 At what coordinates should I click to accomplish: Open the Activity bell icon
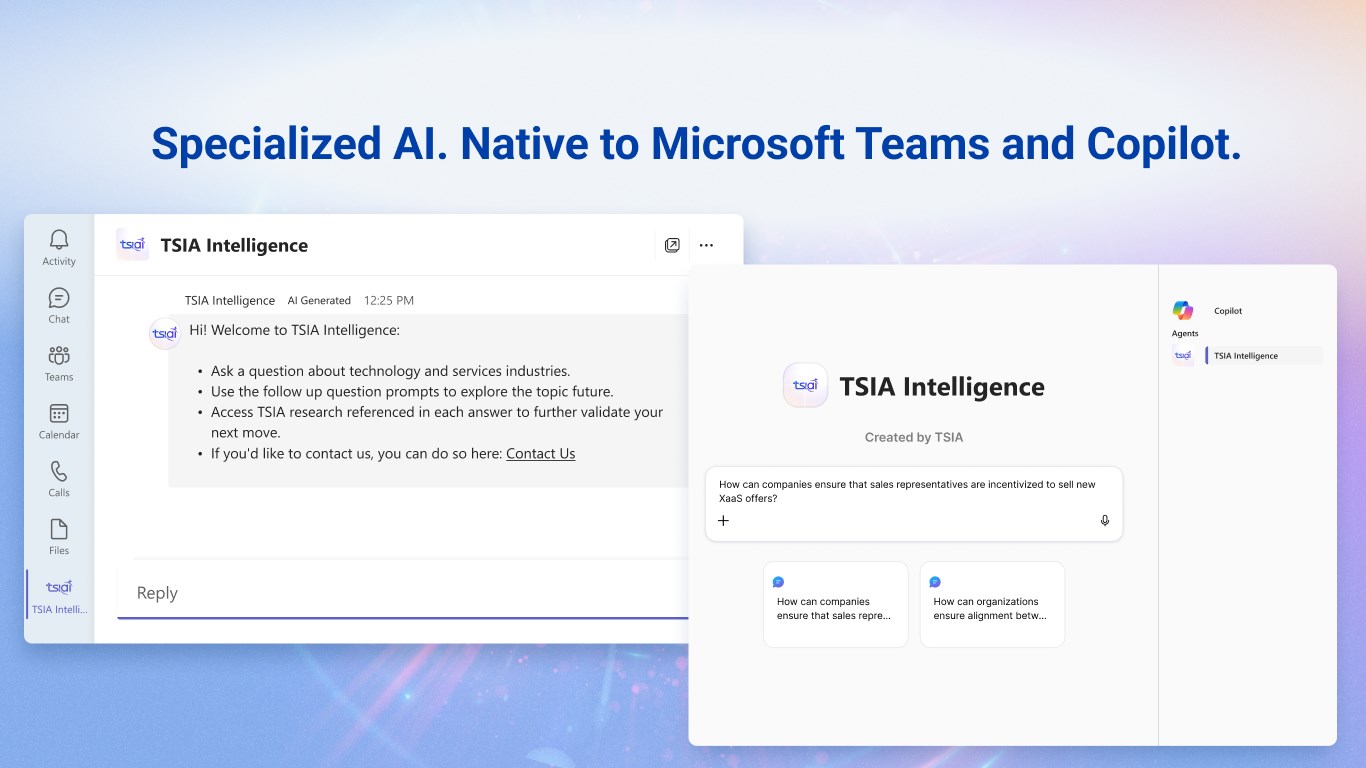(x=59, y=240)
